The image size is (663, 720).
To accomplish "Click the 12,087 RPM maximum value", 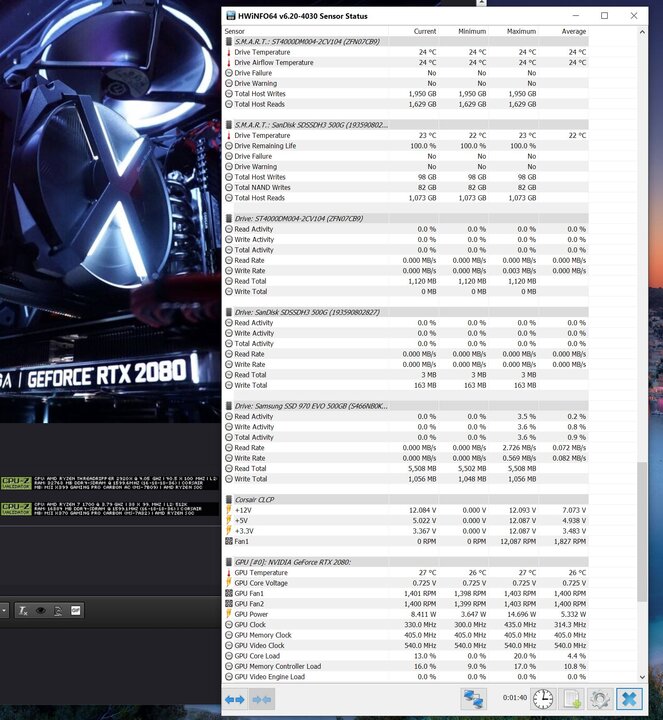I will [518, 541].
